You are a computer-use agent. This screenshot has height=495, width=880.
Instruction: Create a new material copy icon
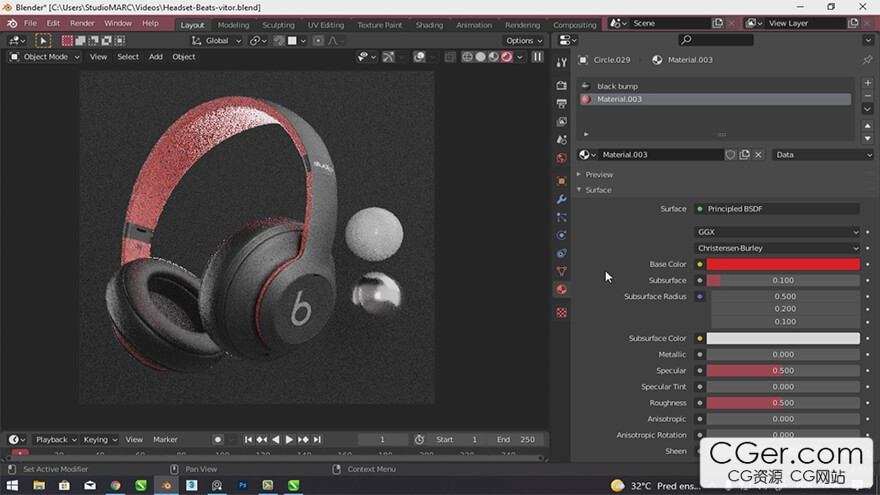coord(745,154)
